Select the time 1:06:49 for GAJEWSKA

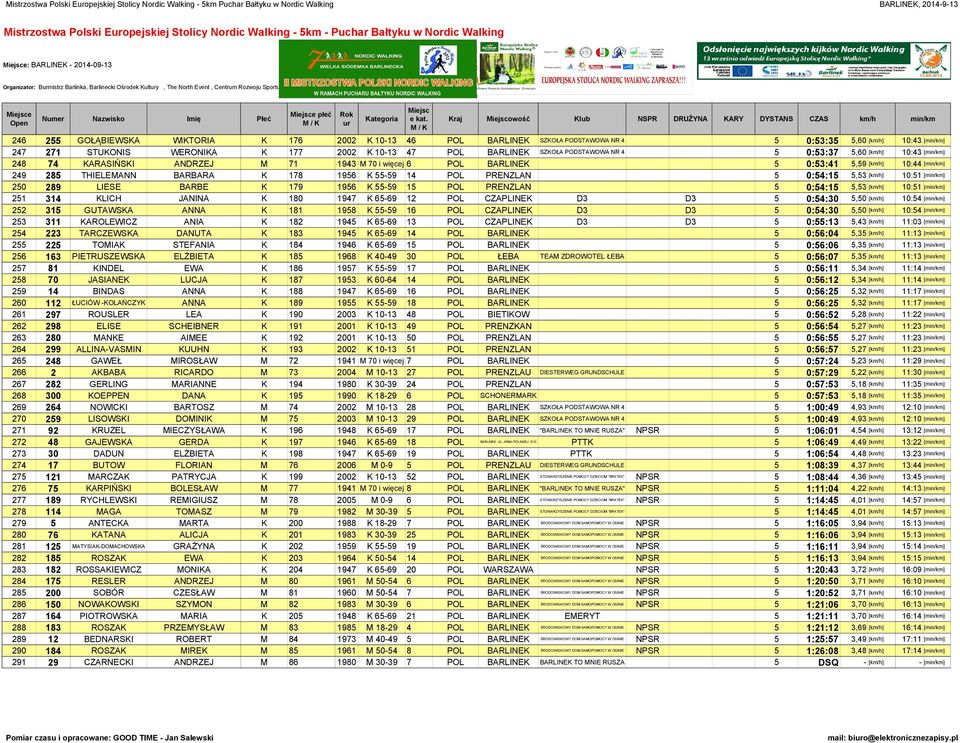point(822,442)
